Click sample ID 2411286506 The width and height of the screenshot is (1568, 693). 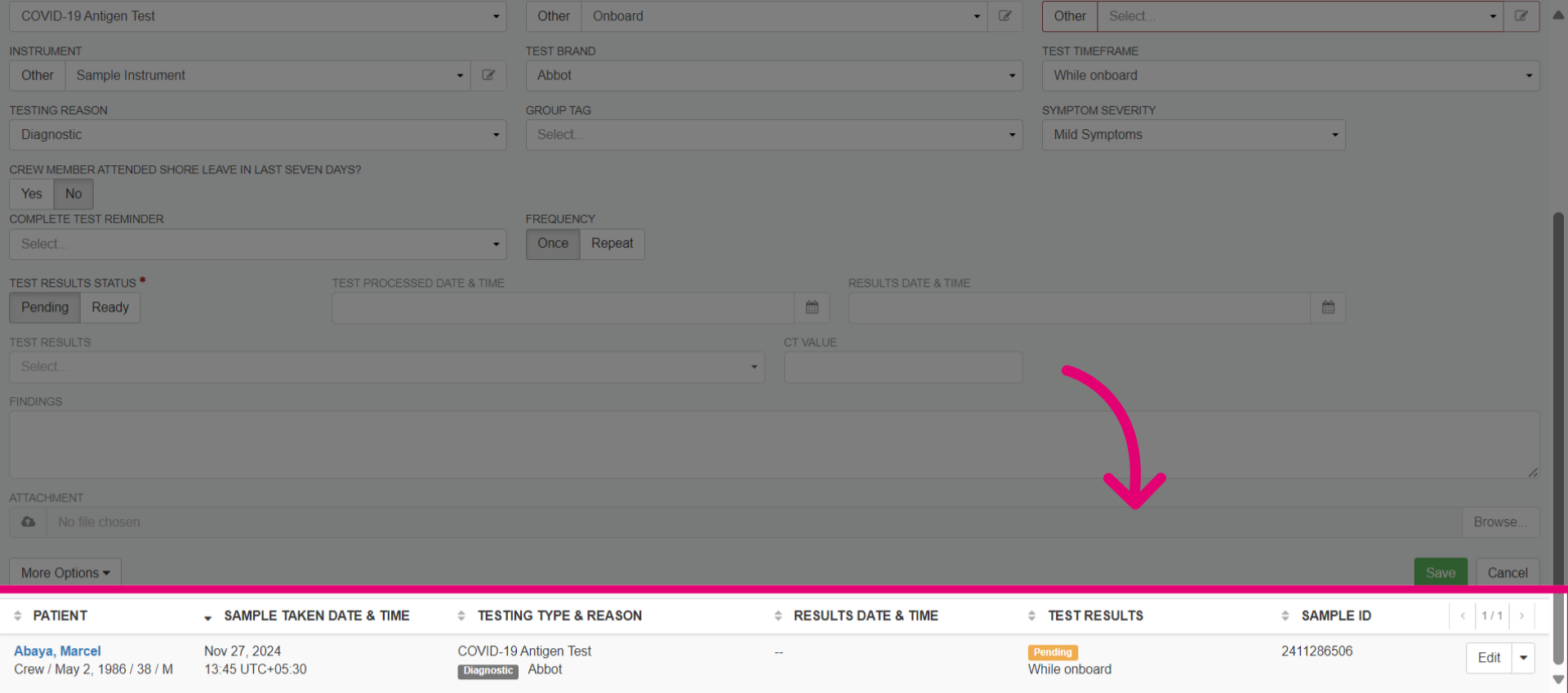pos(1316,651)
